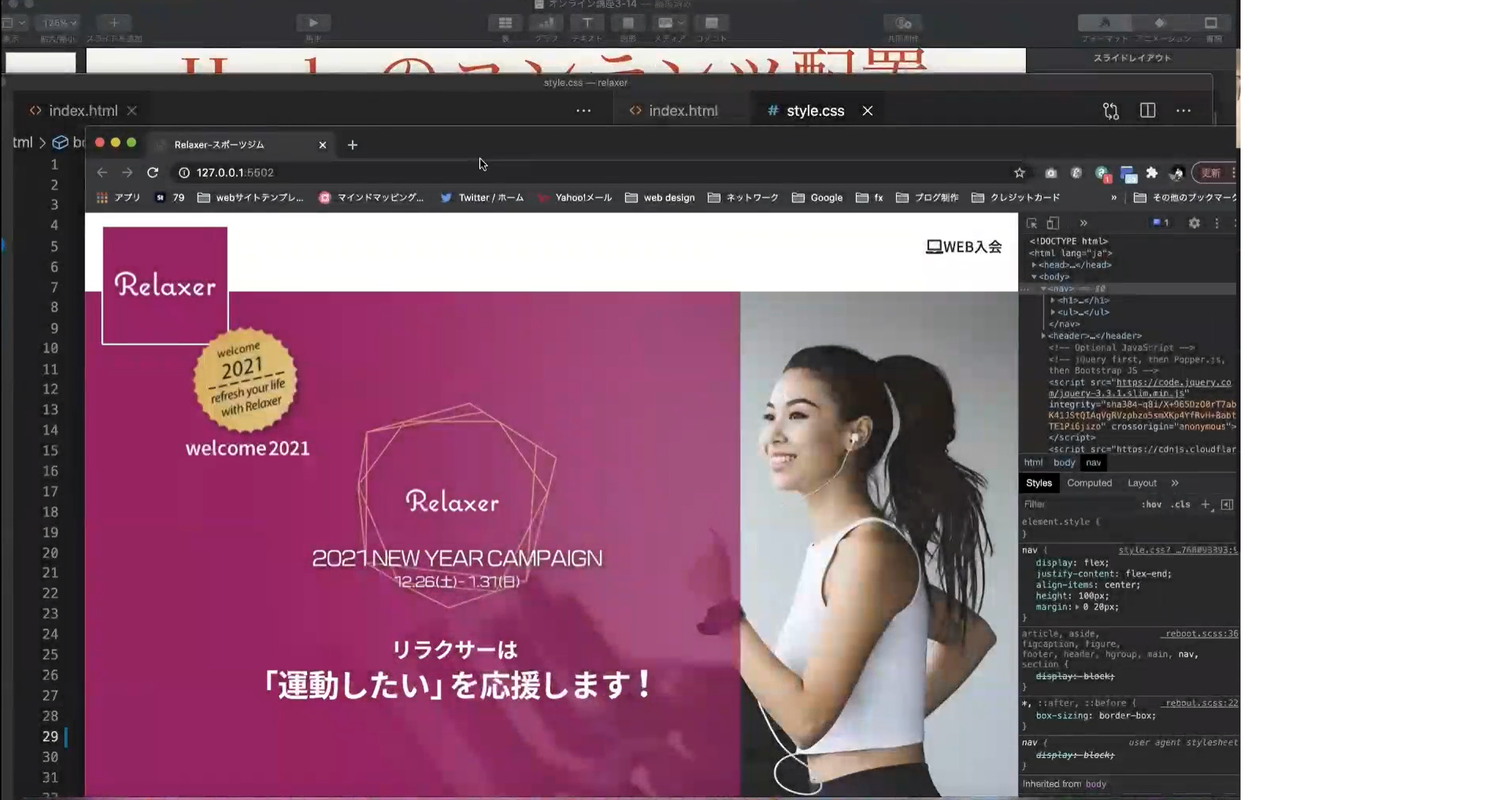Expand the header element in DOM tree
This screenshot has height=800, width=1512.
point(1044,336)
